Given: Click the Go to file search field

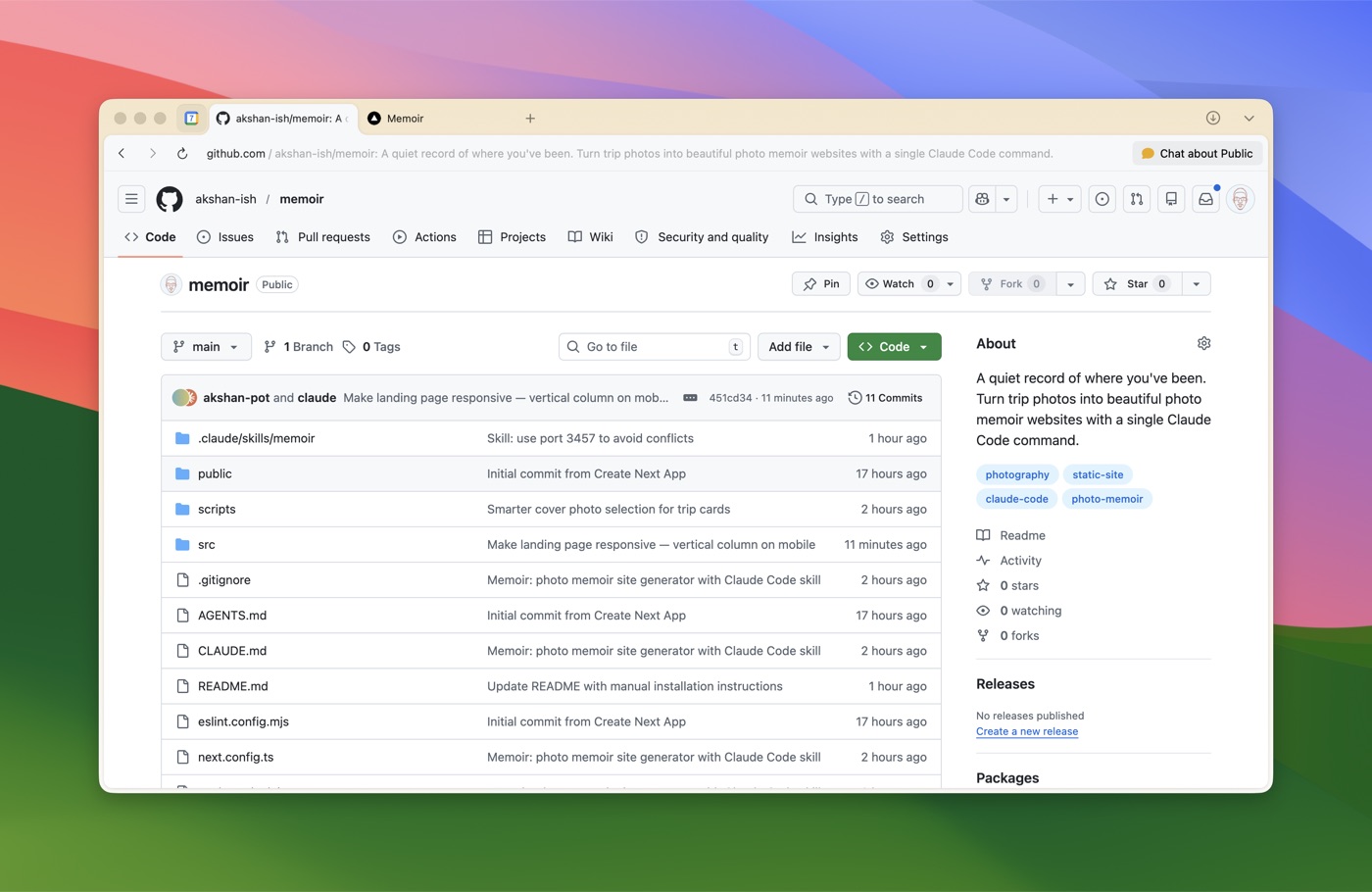Looking at the screenshot, I should [654, 346].
